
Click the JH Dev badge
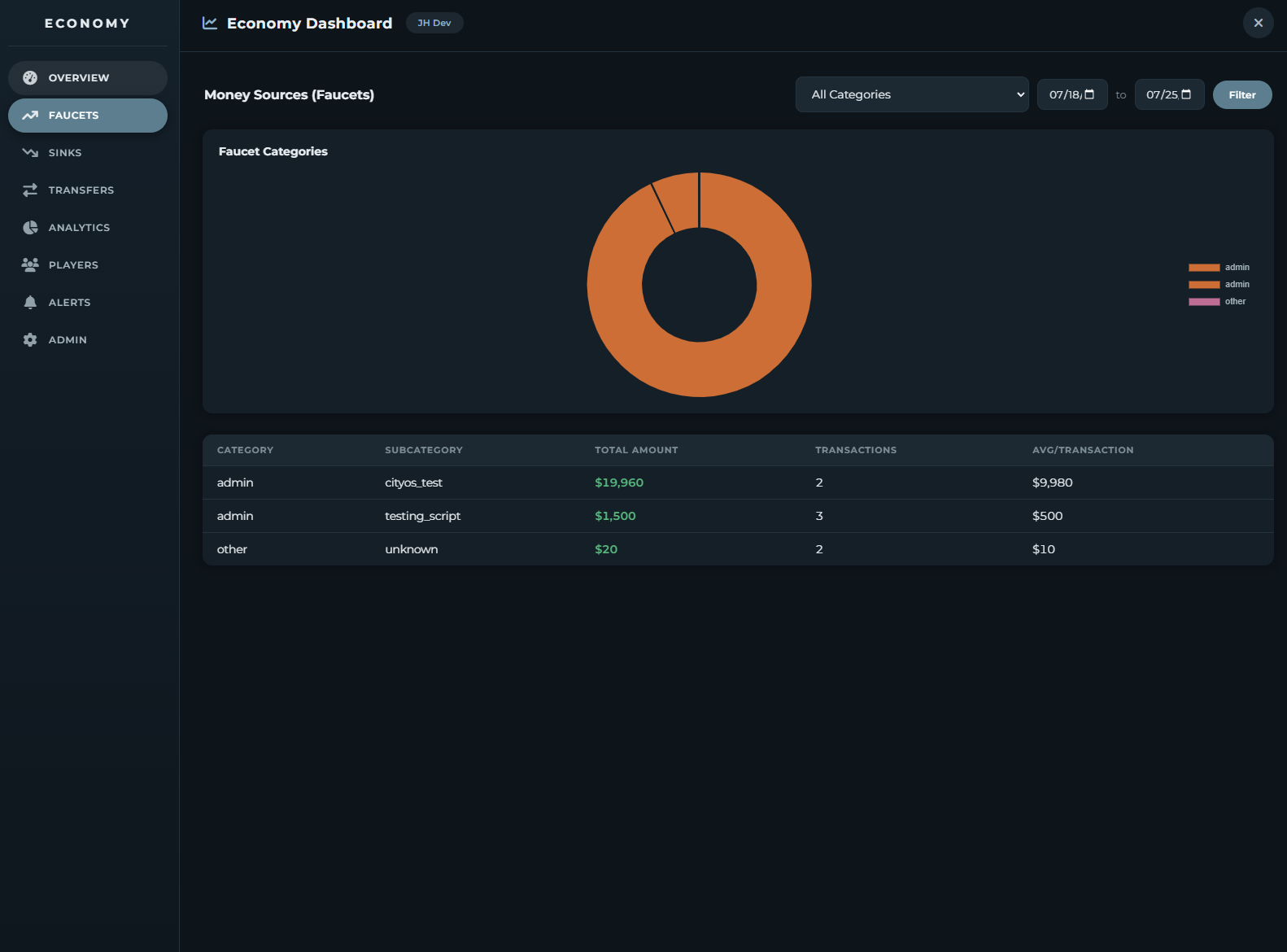[x=434, y=23]
